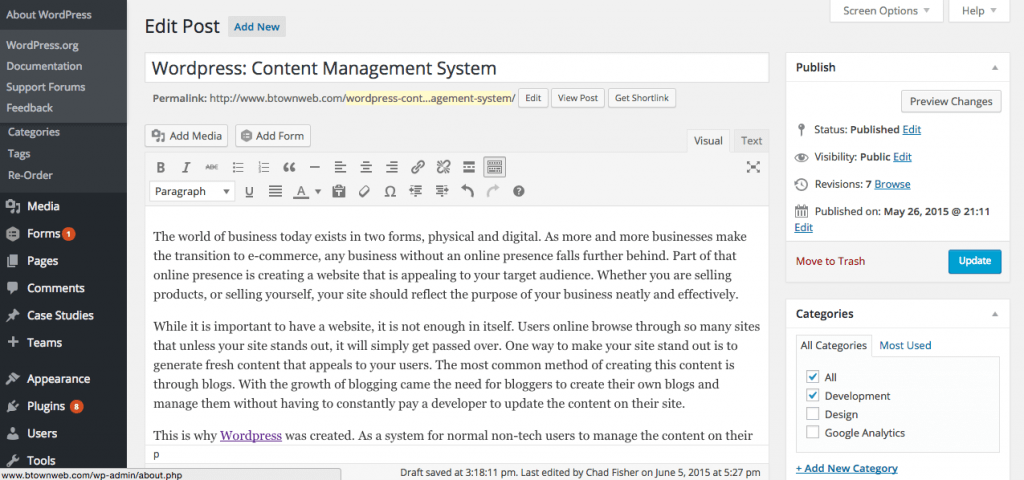Click the Get Shortlink button
The height and width of the screenshot is (480, 1024).
(642, 98)
